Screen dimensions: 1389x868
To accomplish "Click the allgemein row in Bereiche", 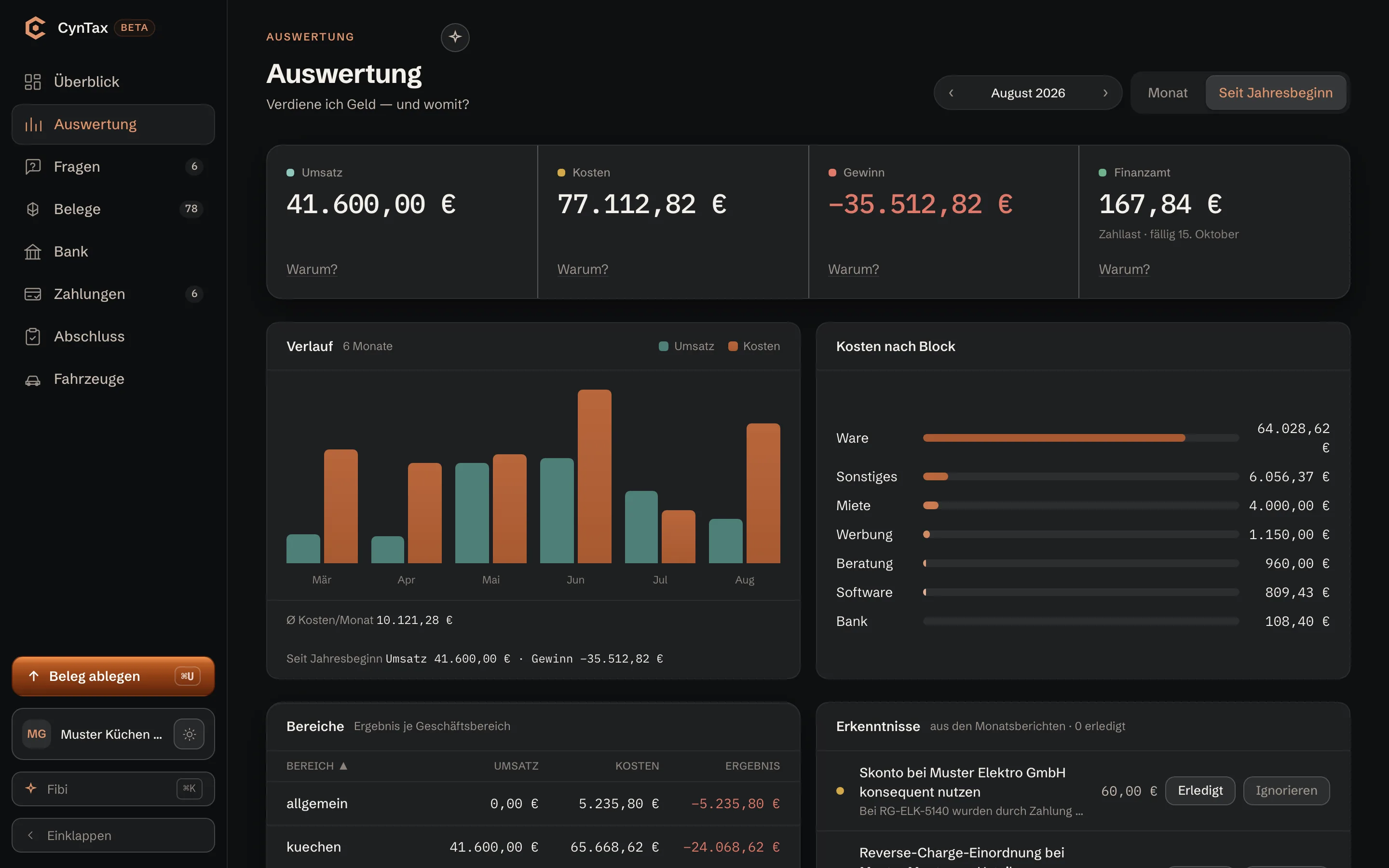I will point(533,803).
